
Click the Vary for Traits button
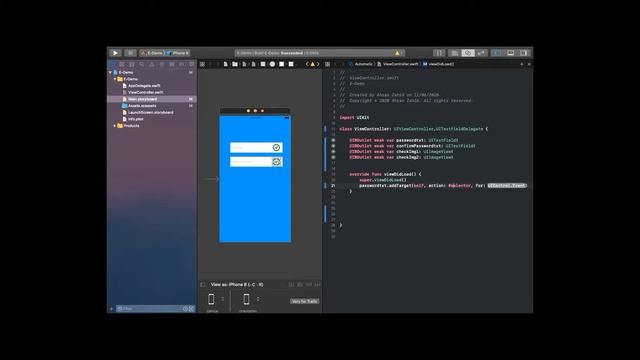pos(304,301)
